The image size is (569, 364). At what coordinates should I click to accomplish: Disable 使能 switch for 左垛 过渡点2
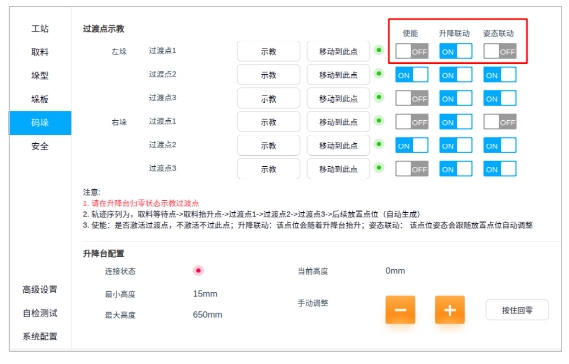tap(412, 75)
